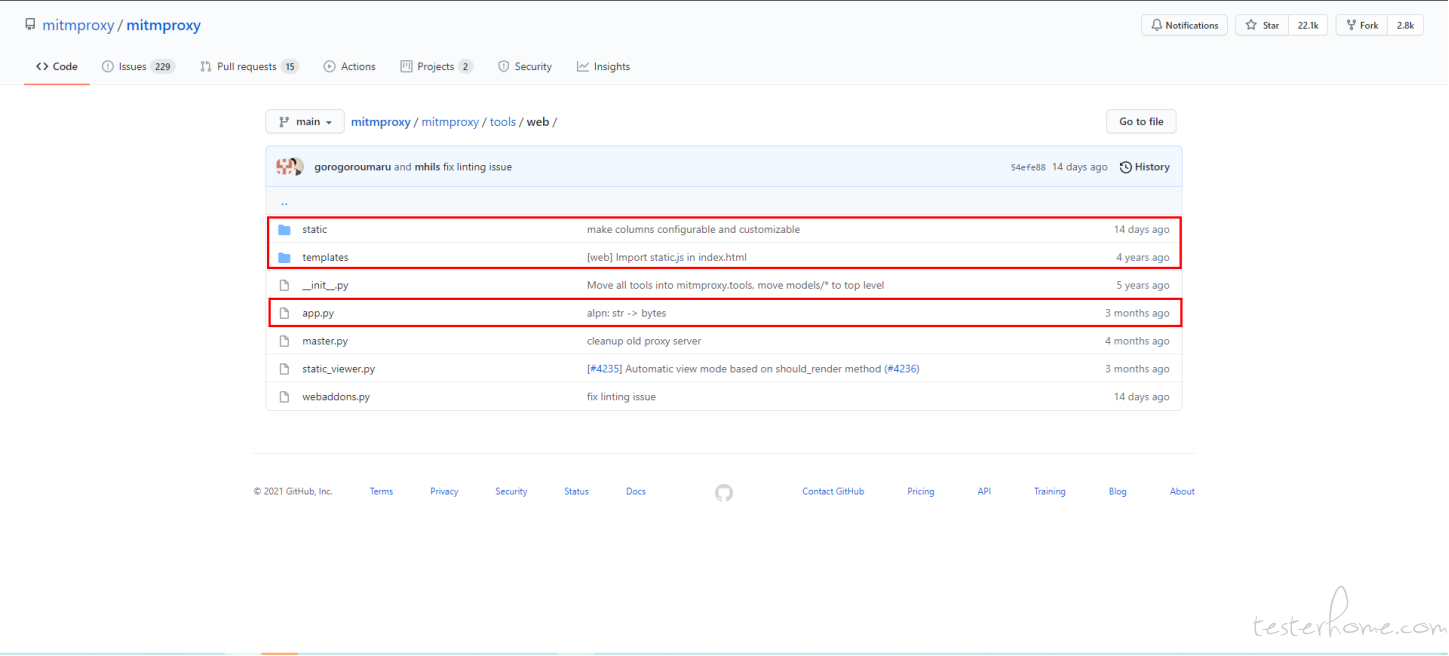Click the file icon next to app.py

pyautogui.click(x=284, y=314)
